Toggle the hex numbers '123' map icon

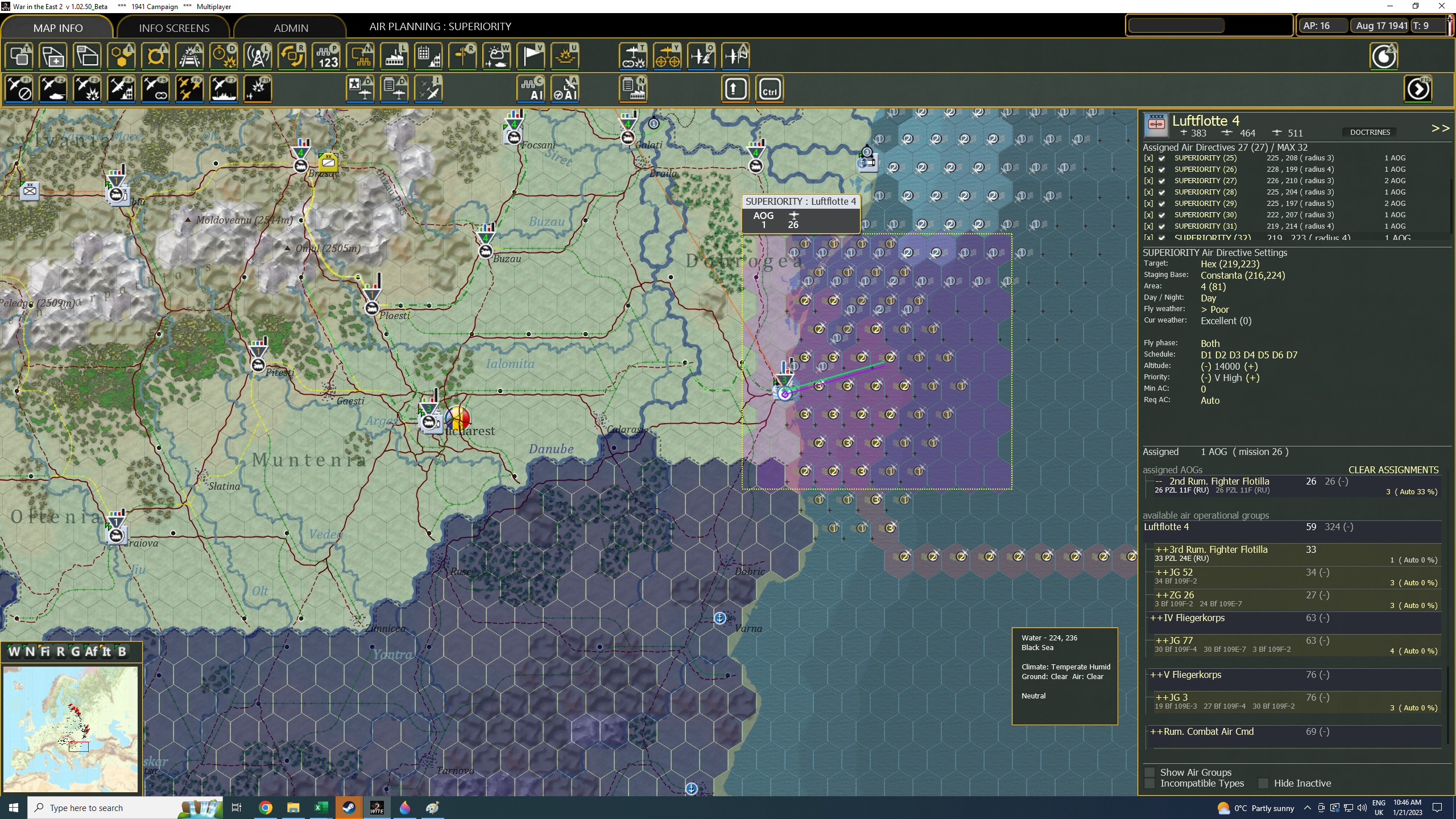[x=326, y=56]
